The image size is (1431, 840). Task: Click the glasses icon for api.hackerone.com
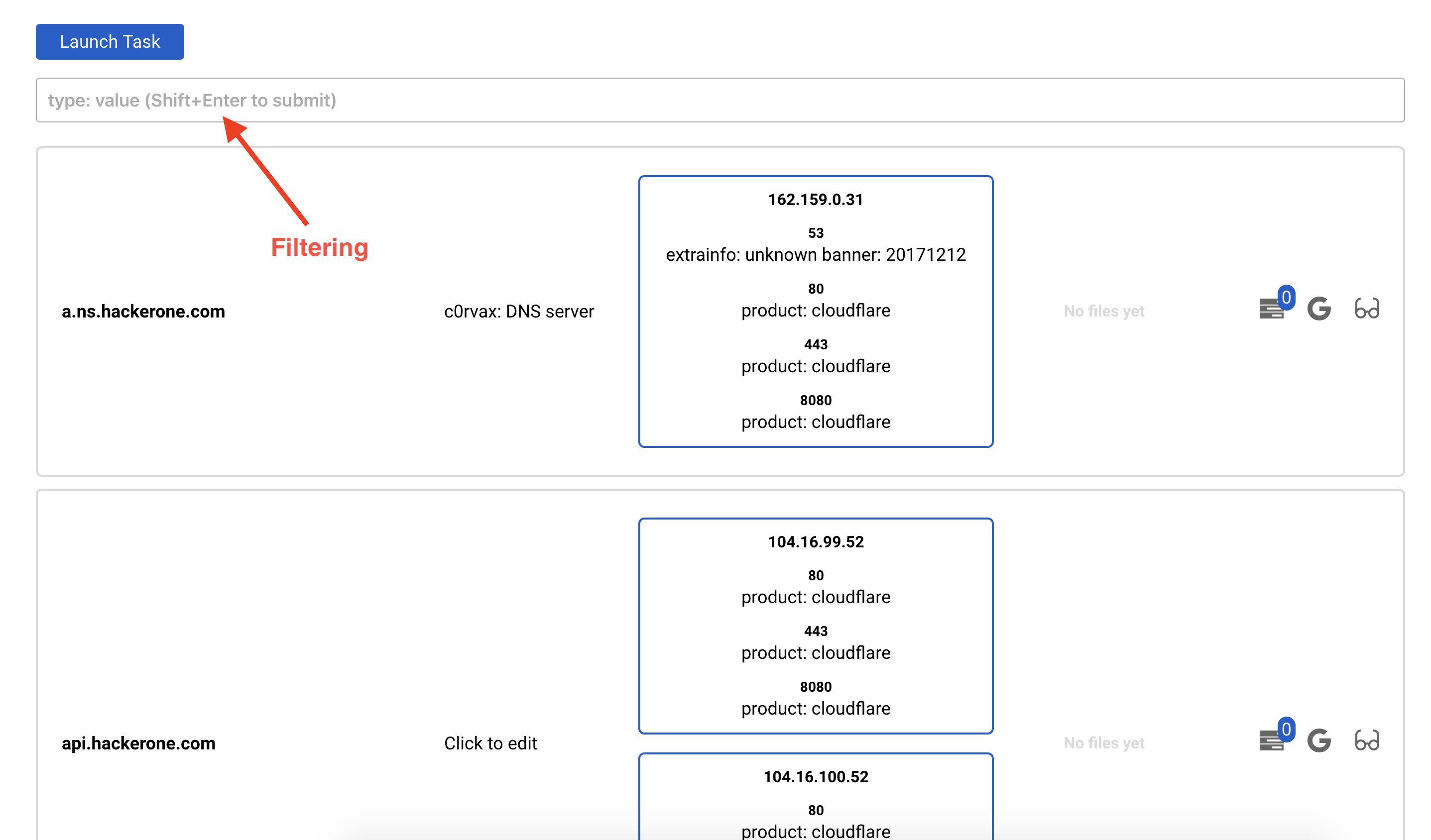coord(1366,740)
